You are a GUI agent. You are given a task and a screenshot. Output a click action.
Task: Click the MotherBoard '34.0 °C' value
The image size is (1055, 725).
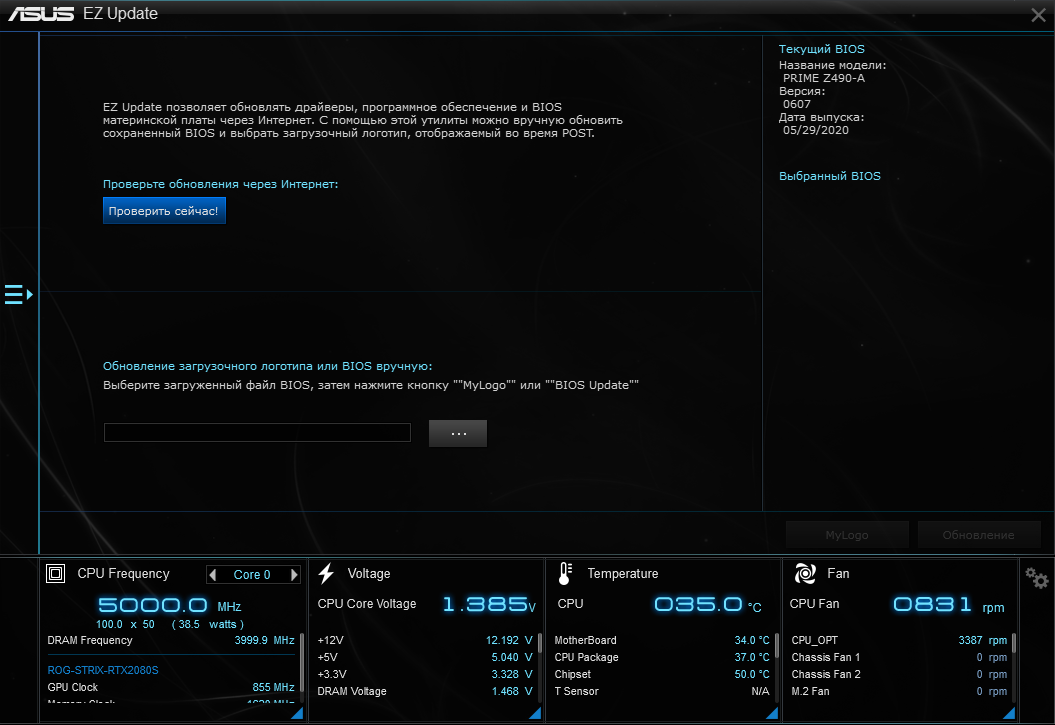[x=752, y=640]
